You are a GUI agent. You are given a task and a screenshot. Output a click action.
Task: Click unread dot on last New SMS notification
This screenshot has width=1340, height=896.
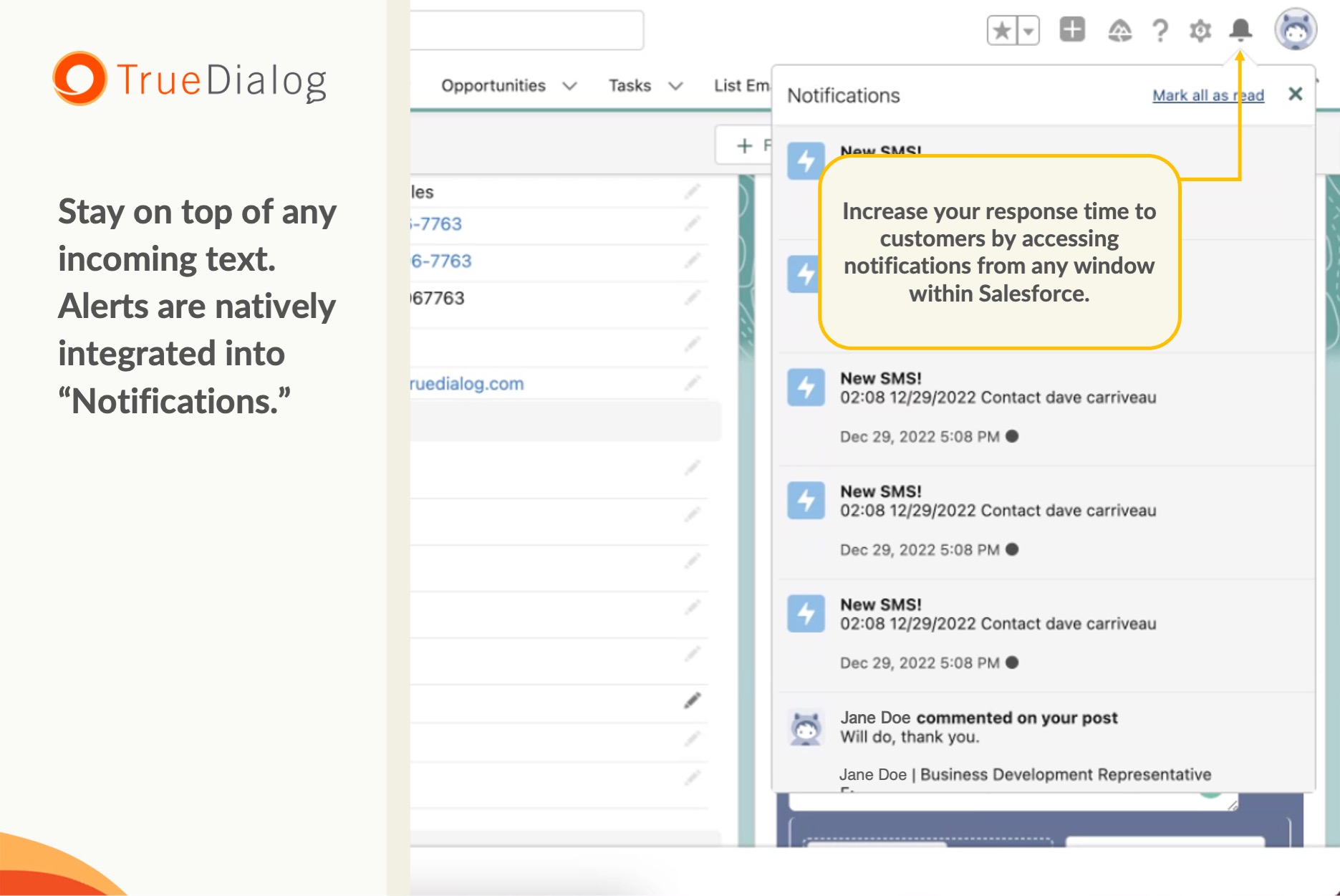coord(1012,663)
